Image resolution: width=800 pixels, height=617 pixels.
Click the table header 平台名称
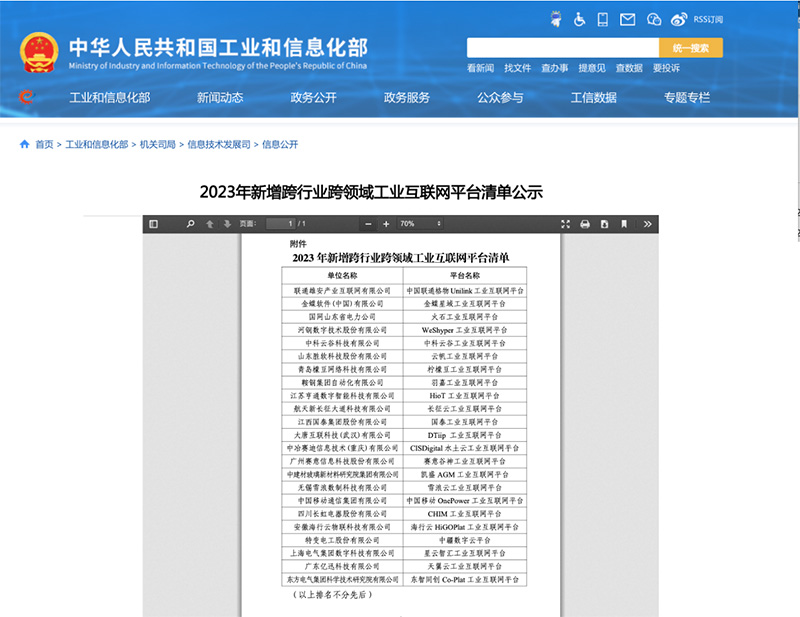point(465,276)
